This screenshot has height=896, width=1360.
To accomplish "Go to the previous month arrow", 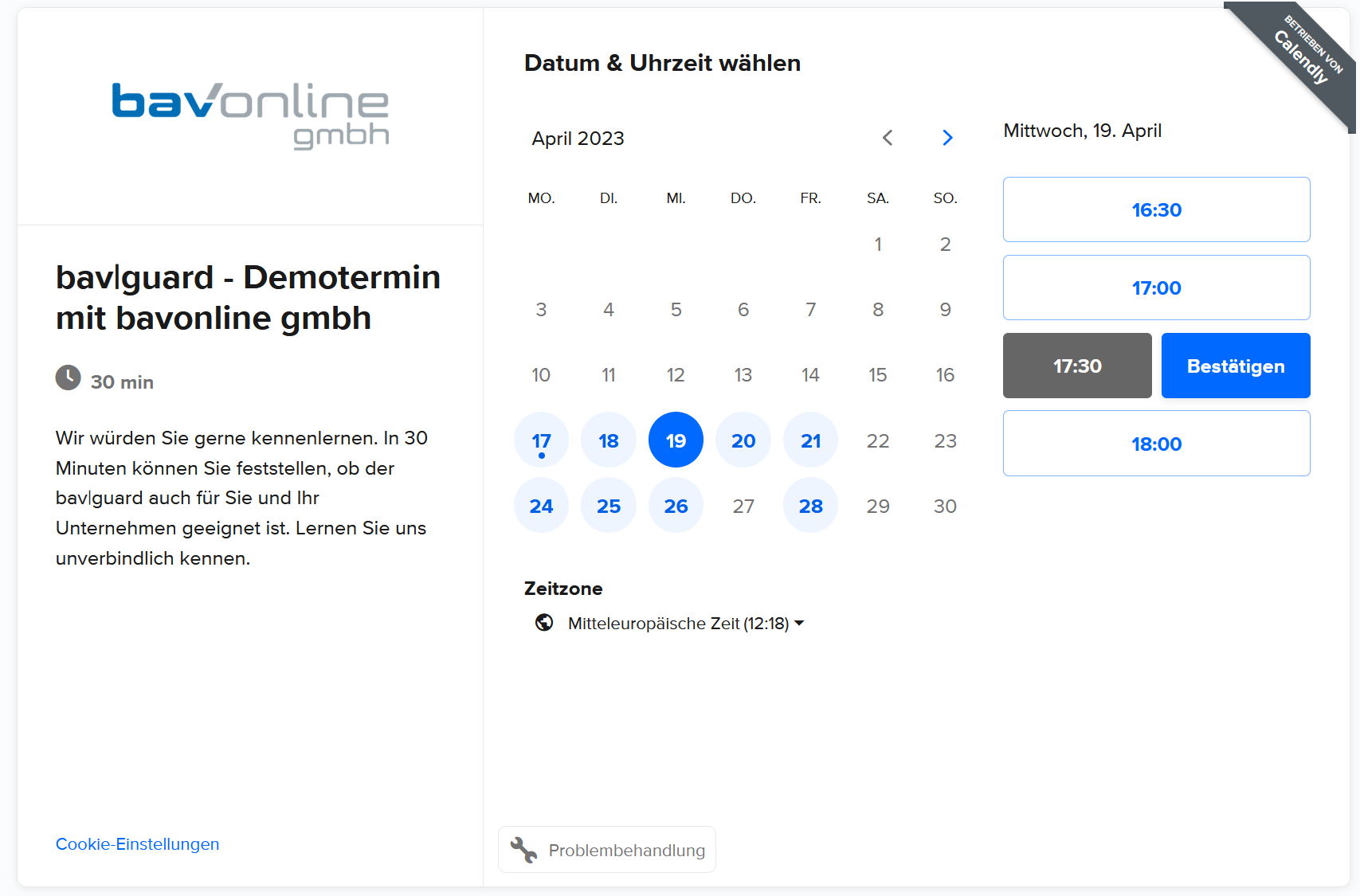I will [x=888, y=138].
